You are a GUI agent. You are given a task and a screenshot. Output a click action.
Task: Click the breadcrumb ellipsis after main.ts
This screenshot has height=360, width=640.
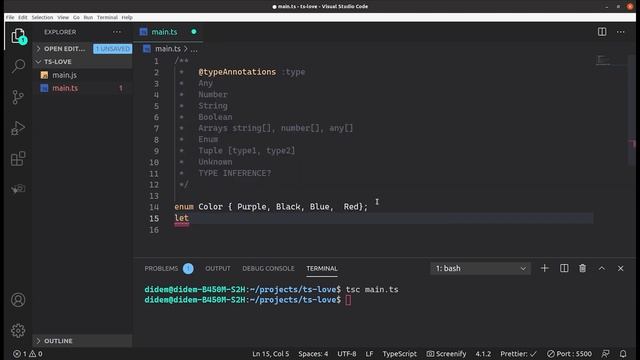(194, 49)
